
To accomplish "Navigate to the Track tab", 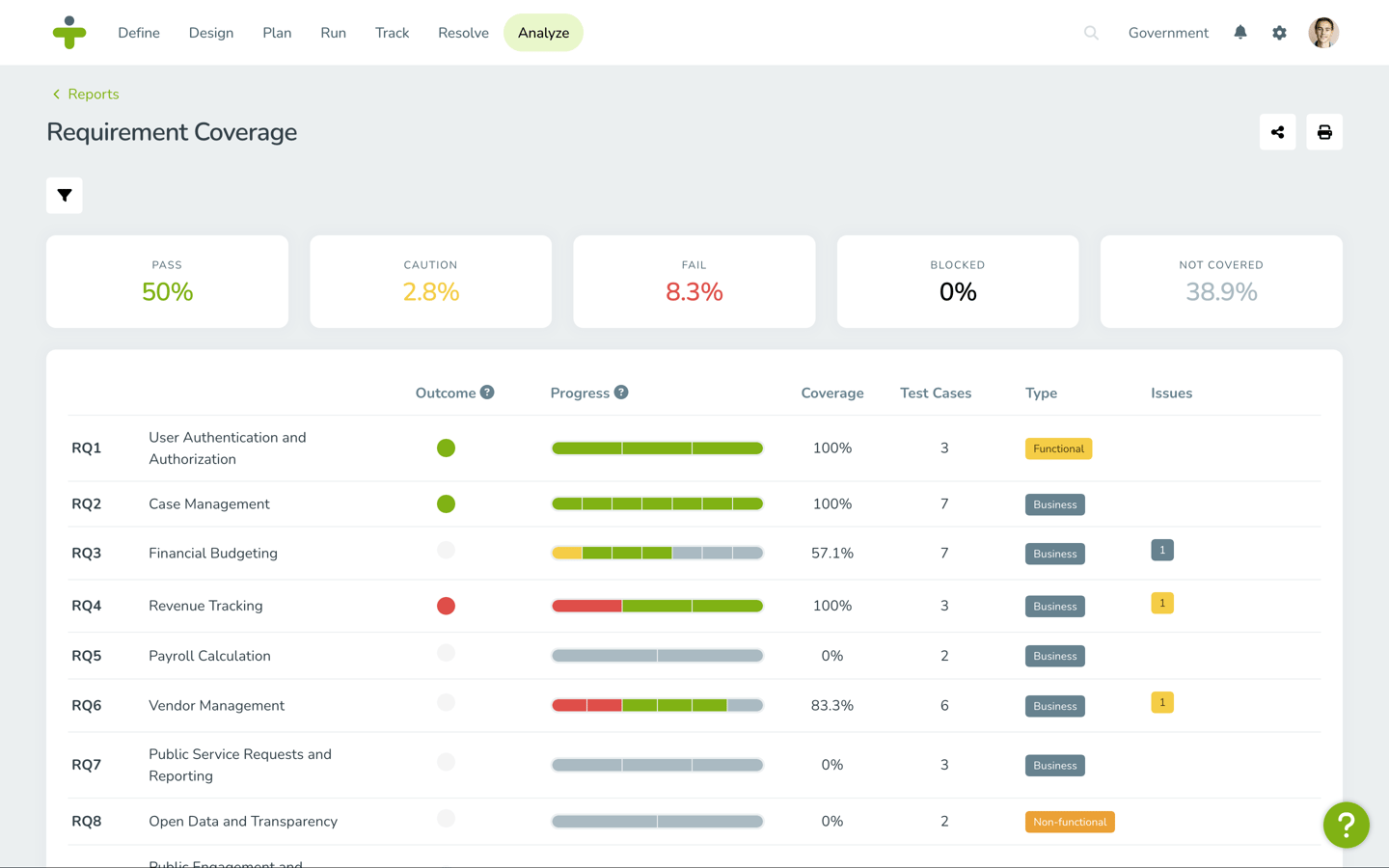I will [x=393, y=33].
